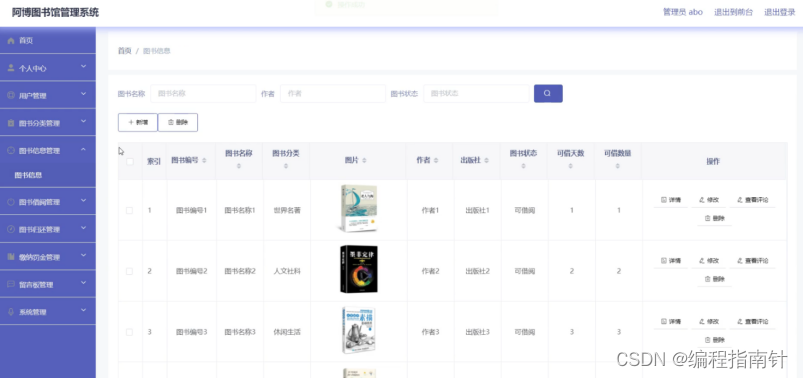803x378 pixels.
Task: Click the icon beside 缴纳罚金管理
Action: (x=11, y=257)
